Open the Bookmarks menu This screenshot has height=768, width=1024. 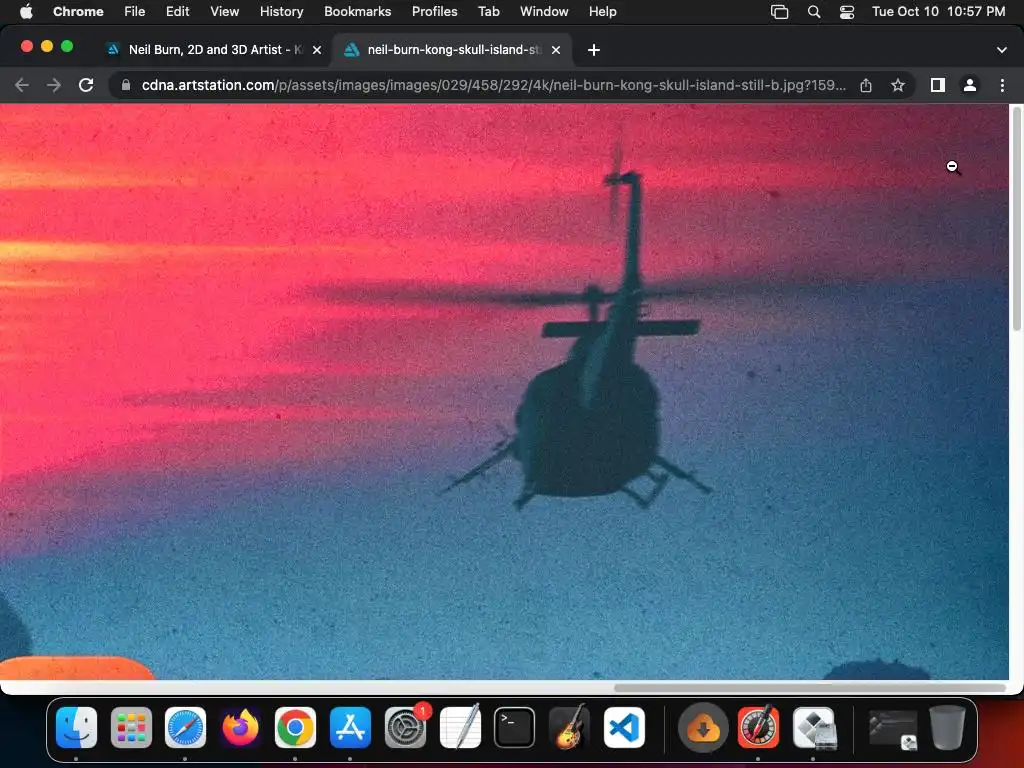pos(357,12)
